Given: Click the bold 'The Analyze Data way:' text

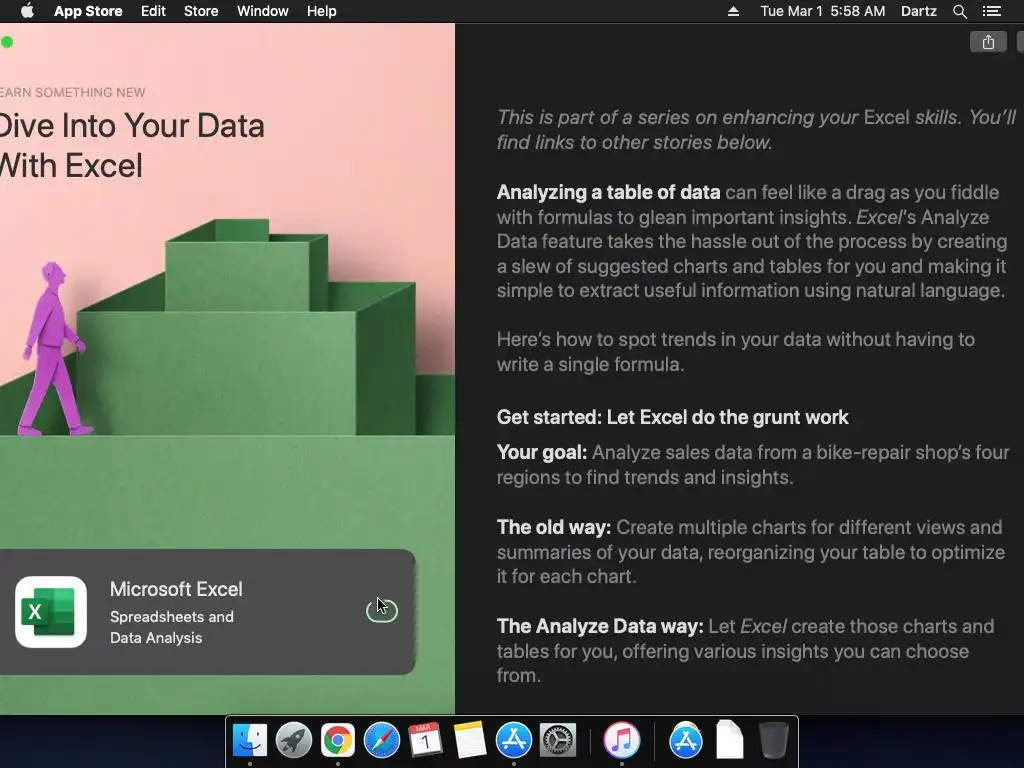Looking at the screenshot, I should pos(600,626).
